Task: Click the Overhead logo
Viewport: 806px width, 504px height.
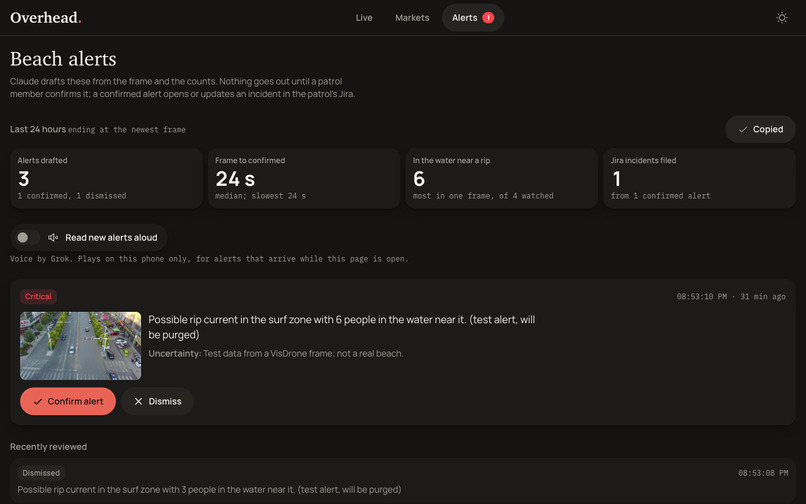Action: (46, 17)
